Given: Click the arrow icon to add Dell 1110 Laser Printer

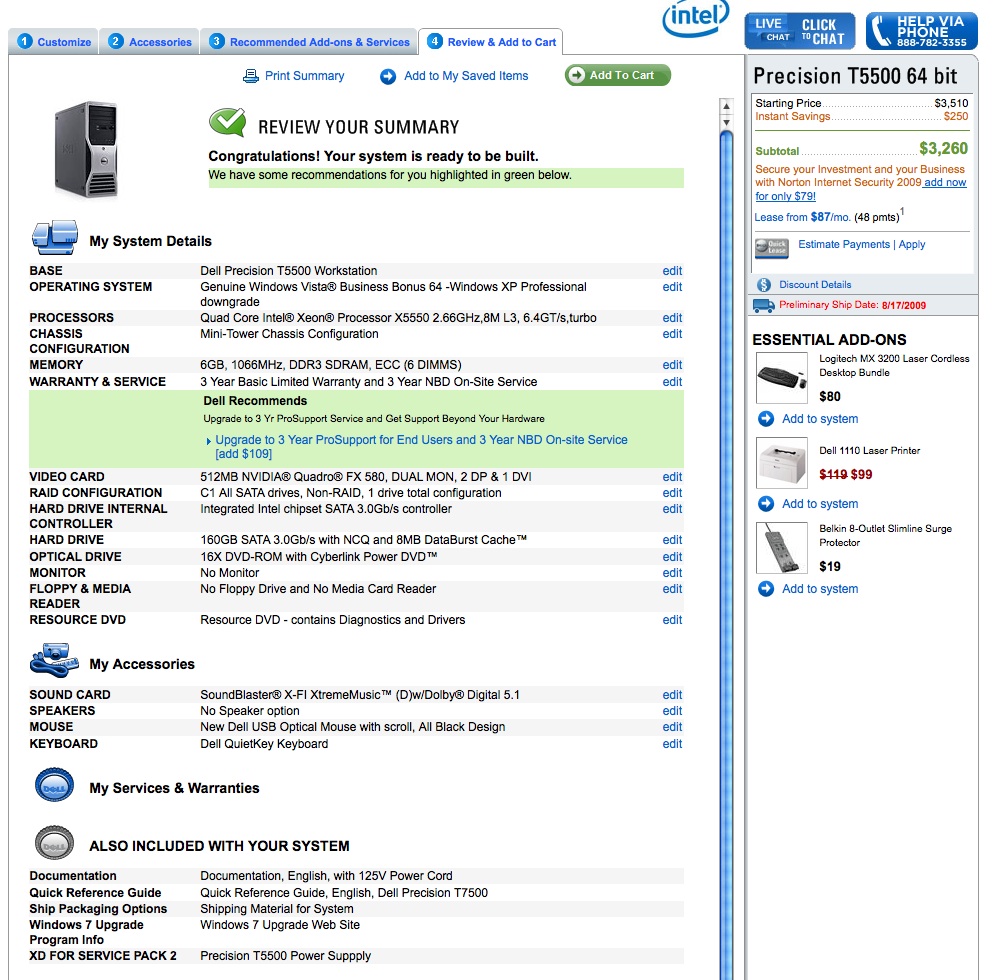Looking at the screenshot, I should [x=766, y=504].
